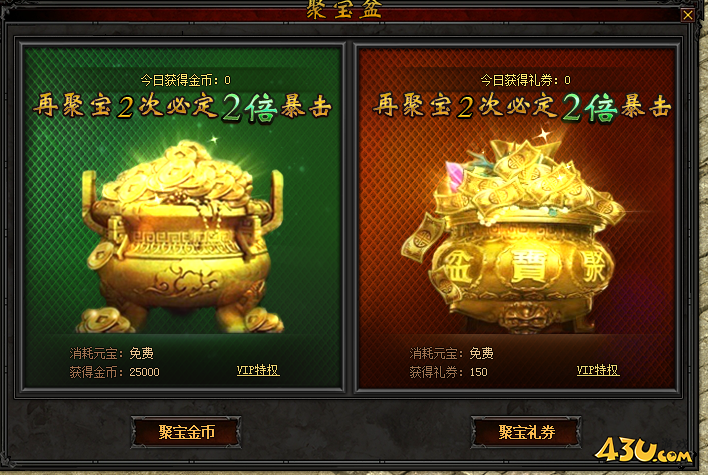The image size is (708, 475).
Task: Click the 聚宝盆 window title
Action: pos(344,9)
